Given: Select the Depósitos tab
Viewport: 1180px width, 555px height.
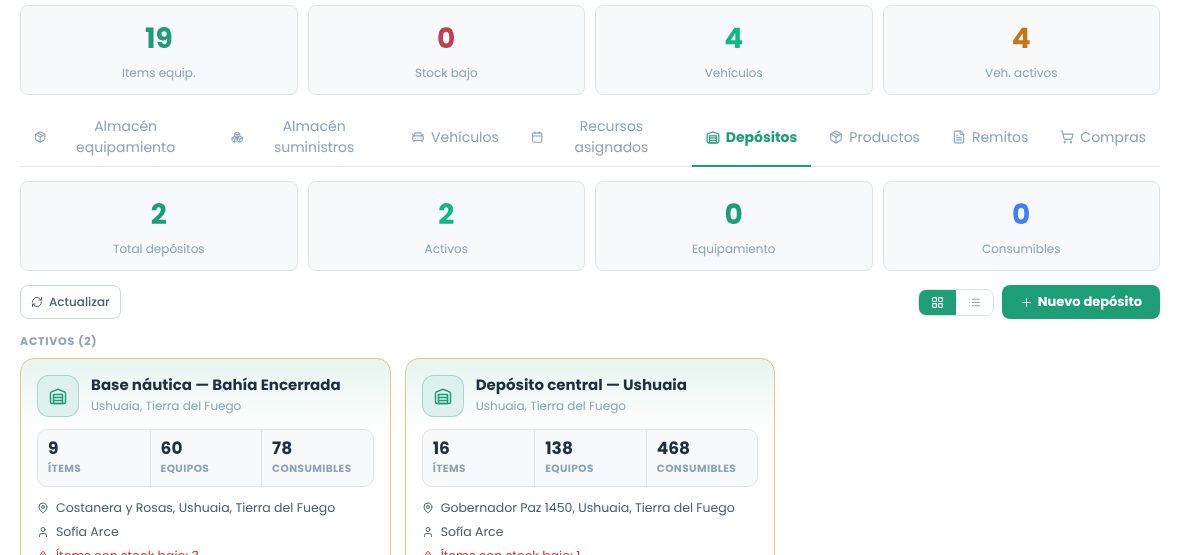Looking at the screenshot, I should point(751,137).
